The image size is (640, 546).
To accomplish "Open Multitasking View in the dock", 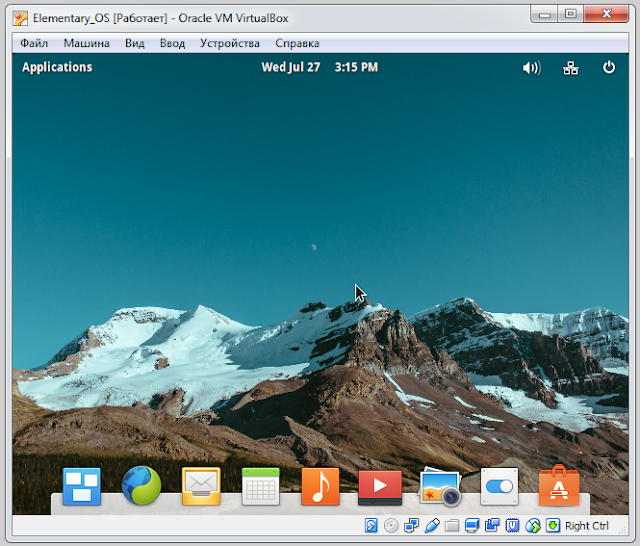I will 82,486.
